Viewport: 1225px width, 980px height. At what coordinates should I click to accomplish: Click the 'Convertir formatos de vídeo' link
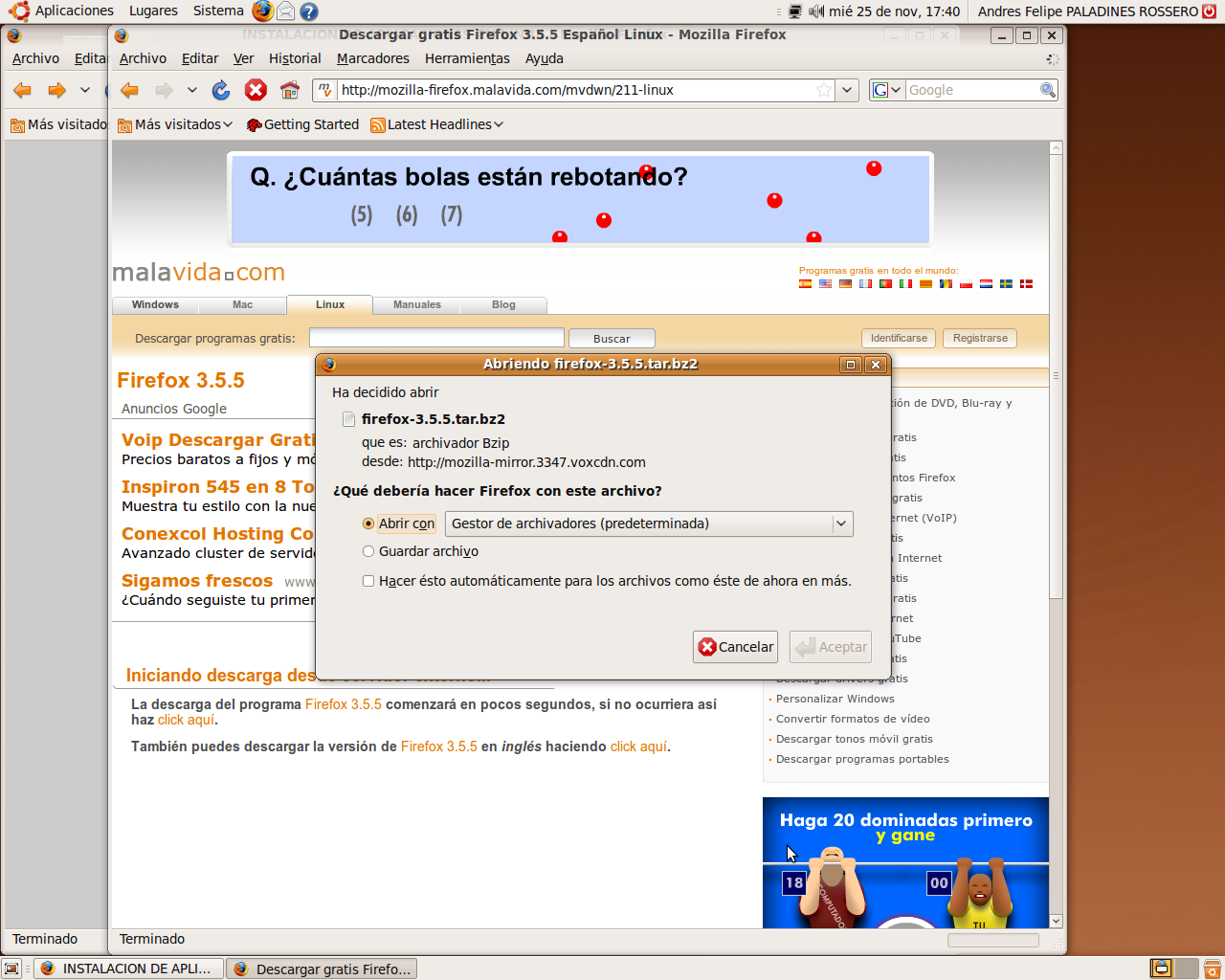[853, 719]
